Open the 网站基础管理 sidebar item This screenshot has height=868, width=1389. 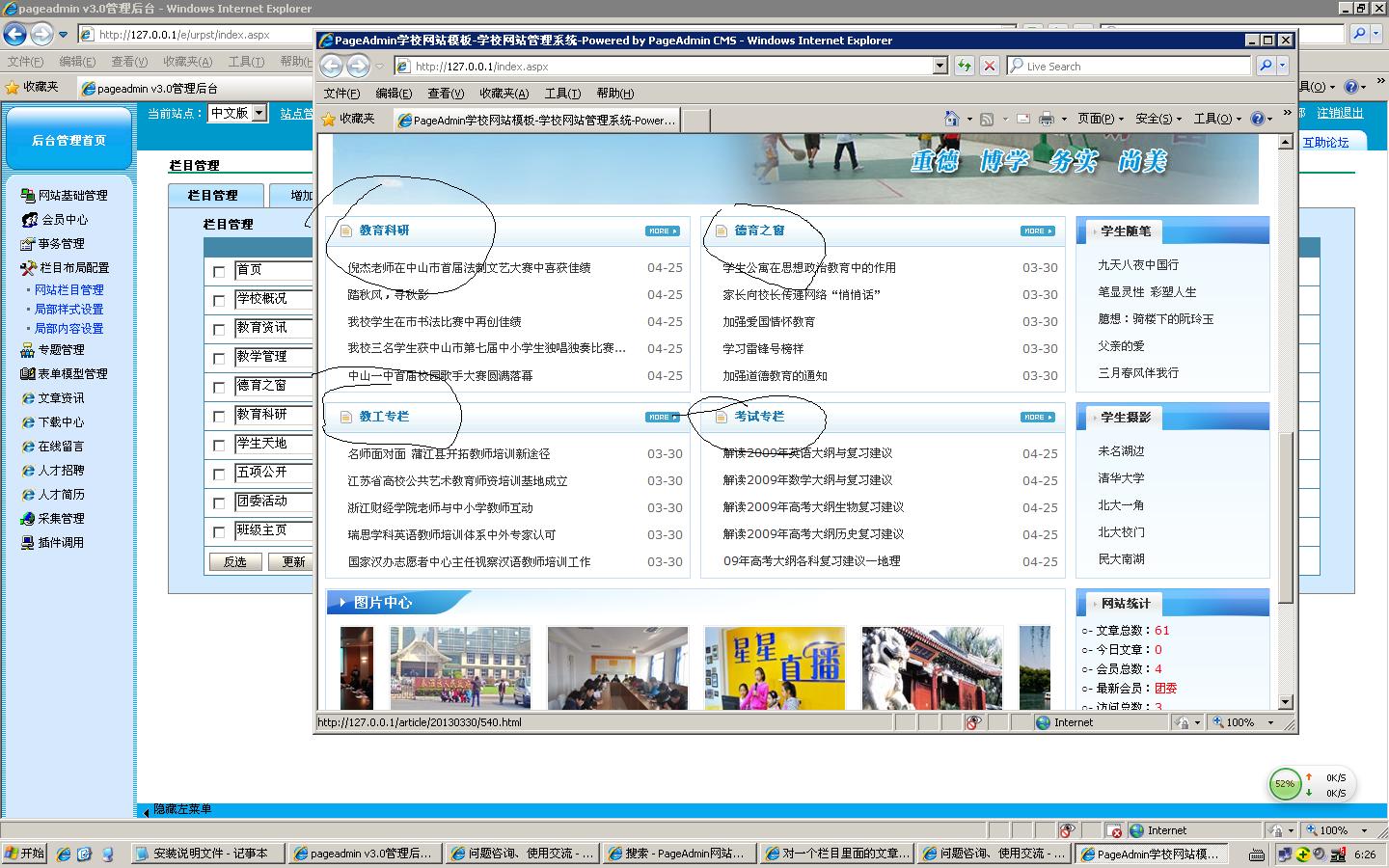(x=72, y=195)
